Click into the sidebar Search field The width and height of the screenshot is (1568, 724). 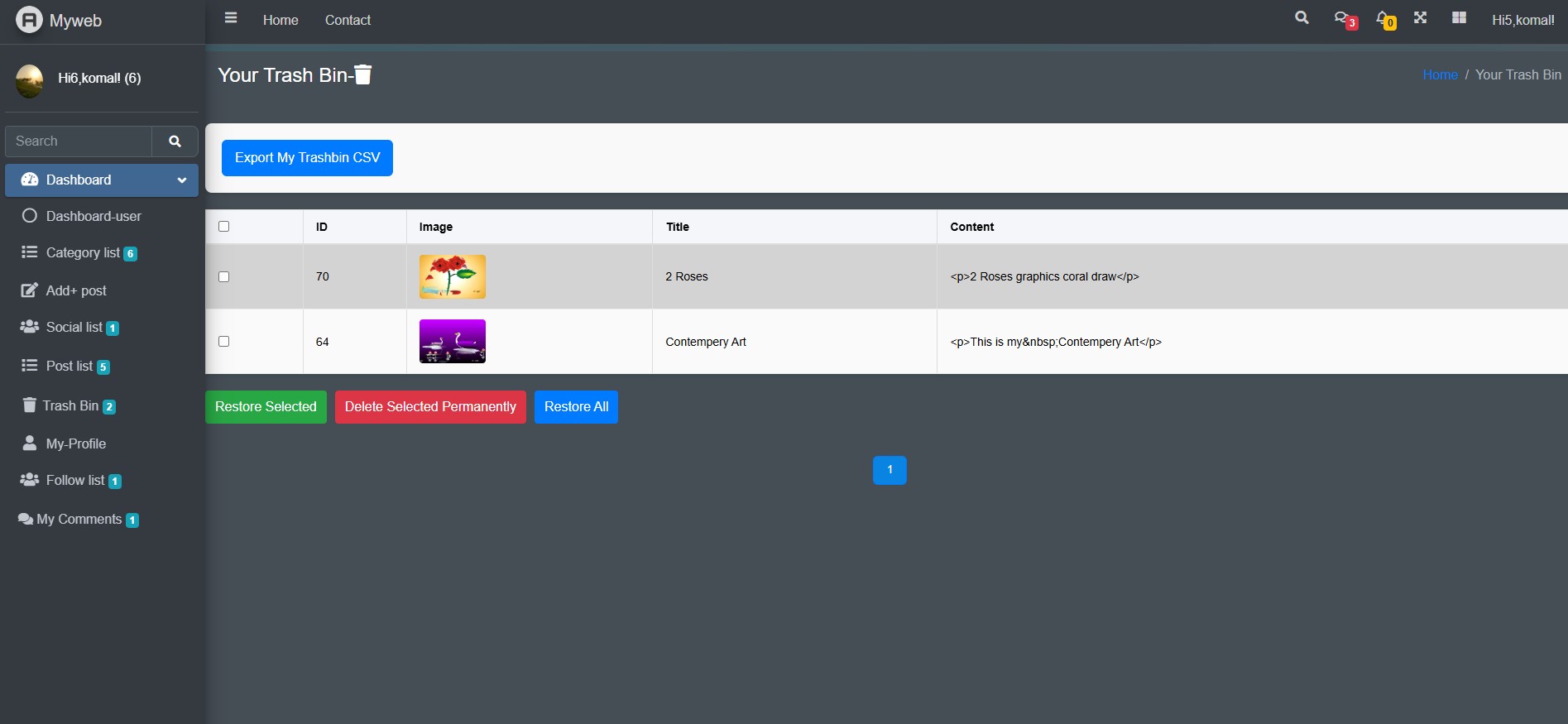pos(79,141)
